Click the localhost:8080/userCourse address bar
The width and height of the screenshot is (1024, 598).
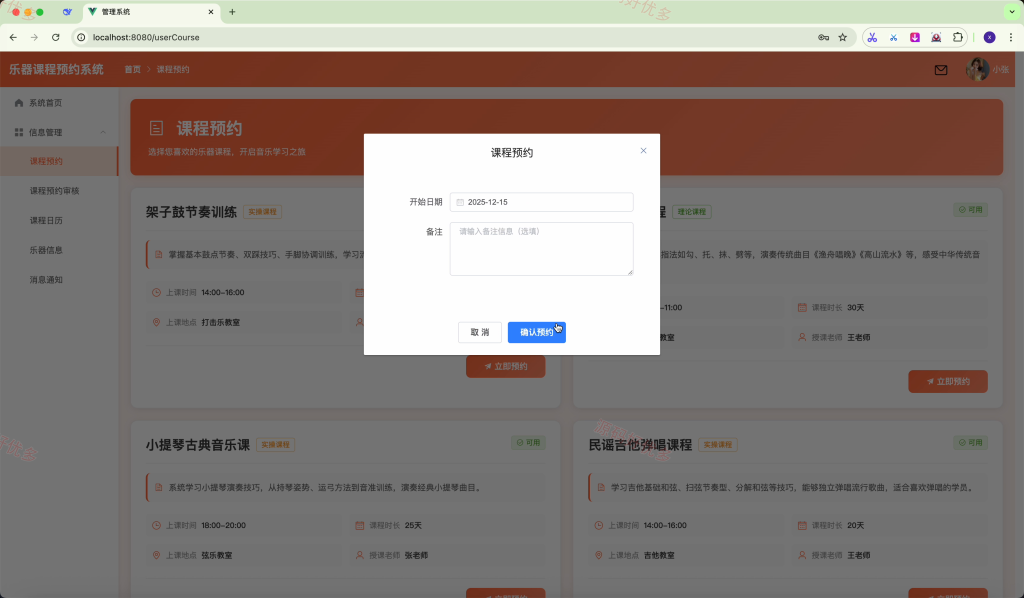click(146, 37)
